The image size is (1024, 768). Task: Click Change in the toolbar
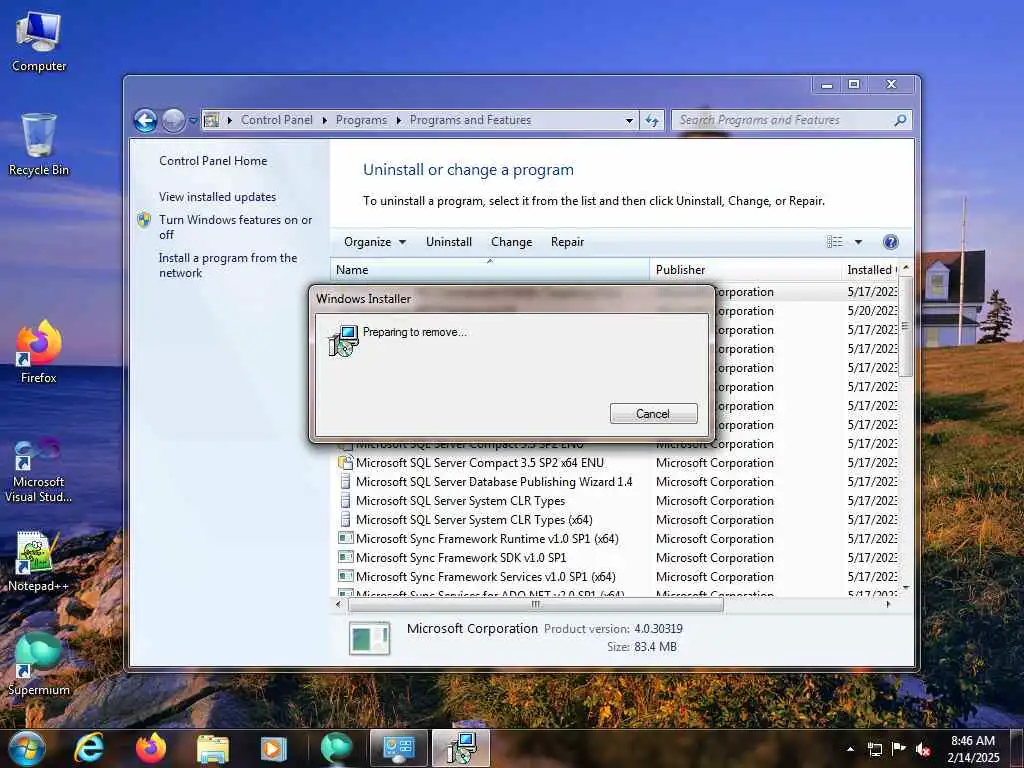pyautogui.click(x=511, y=242)
